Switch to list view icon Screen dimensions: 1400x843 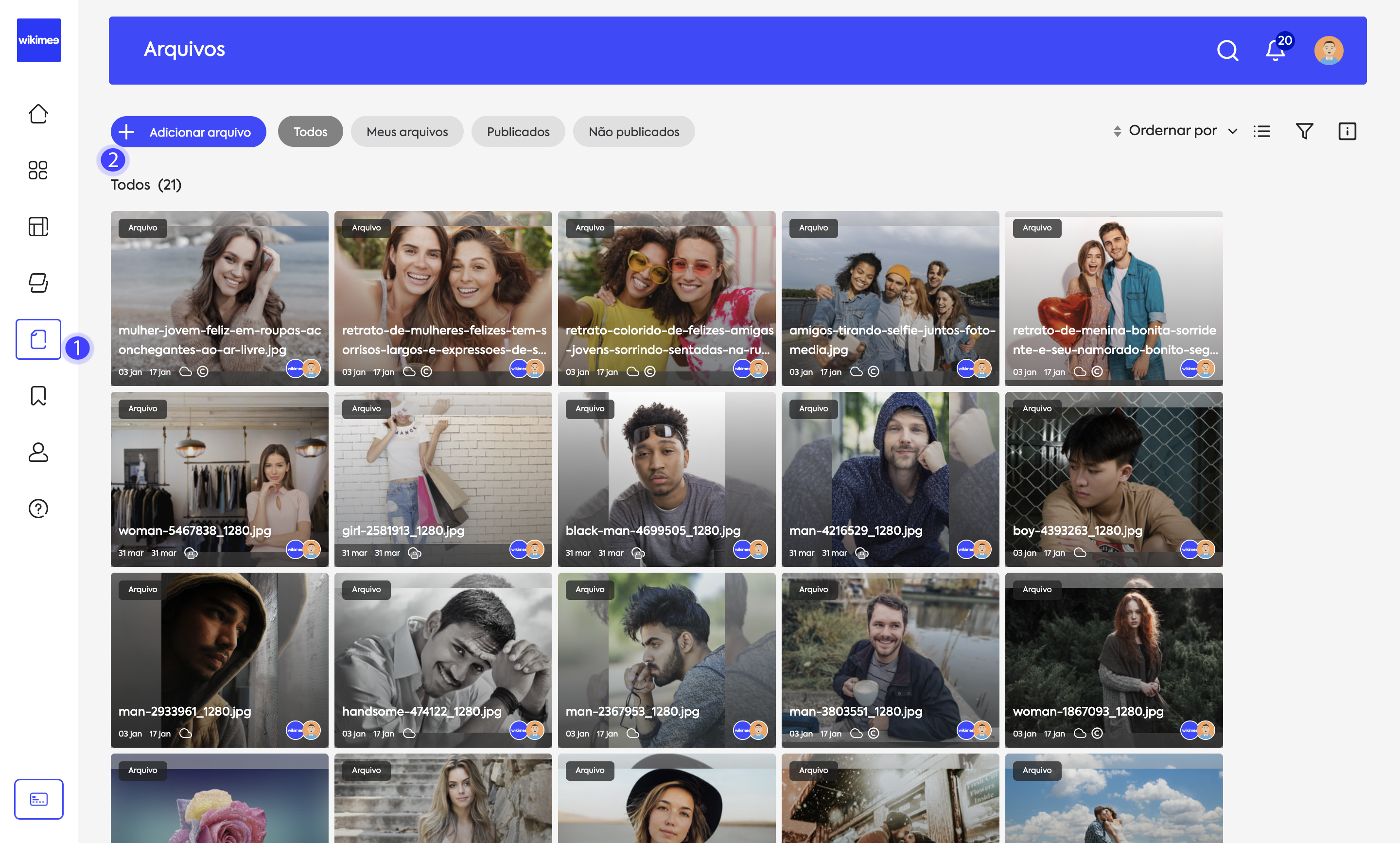1261,131
